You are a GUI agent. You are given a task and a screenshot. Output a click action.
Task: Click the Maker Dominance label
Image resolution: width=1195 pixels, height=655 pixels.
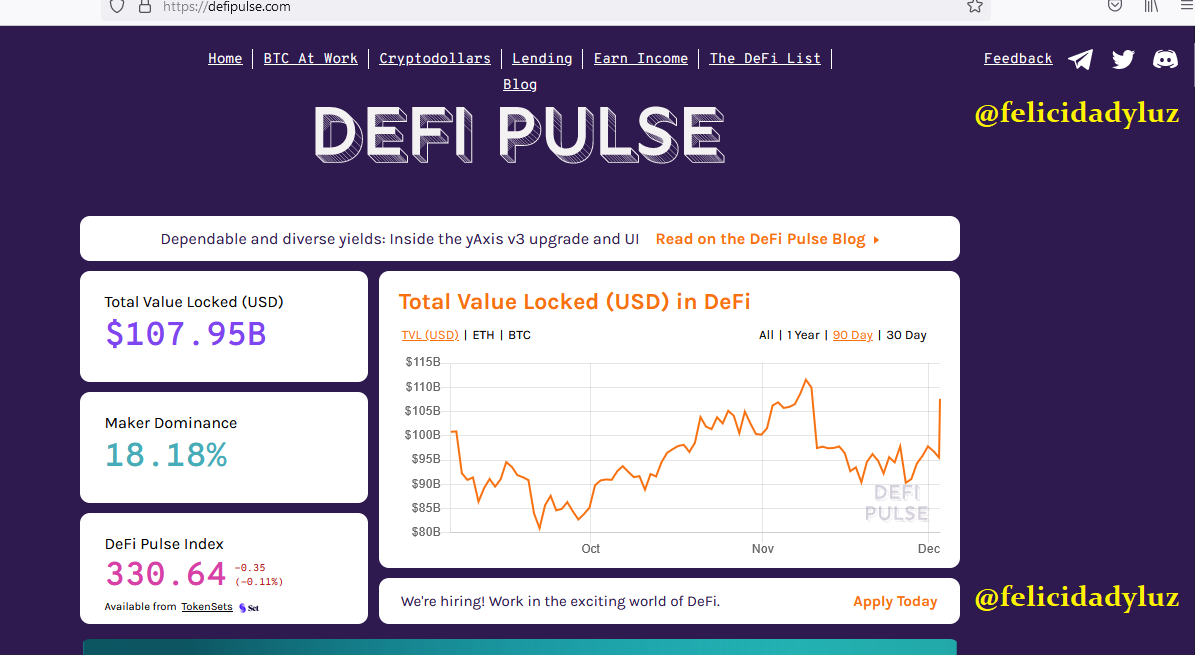(171, 423)
